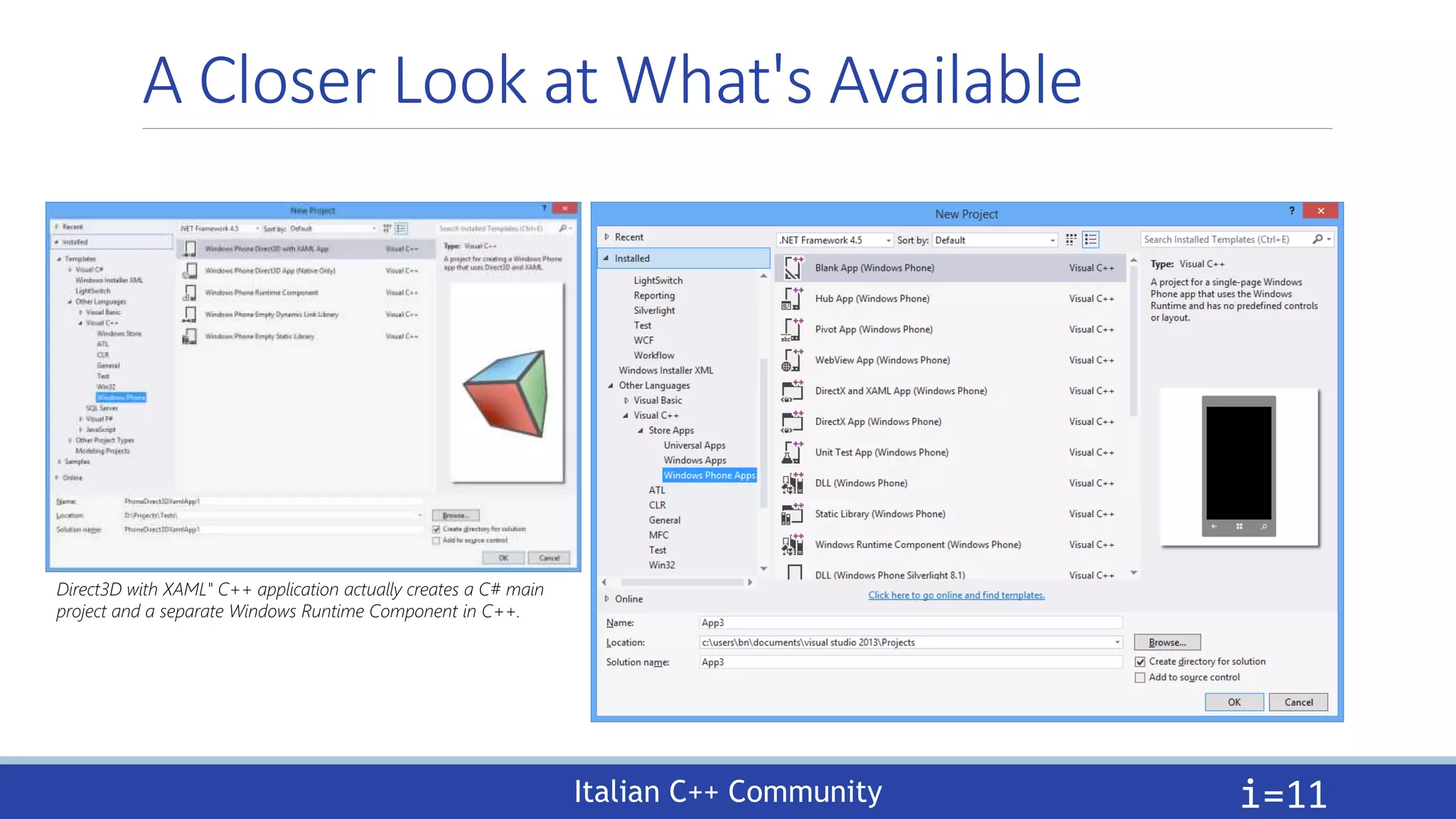This screenshot has height=819, width=1456.
Task: Select Windows Phone node in left dialog tree
Action: point(121,397)
